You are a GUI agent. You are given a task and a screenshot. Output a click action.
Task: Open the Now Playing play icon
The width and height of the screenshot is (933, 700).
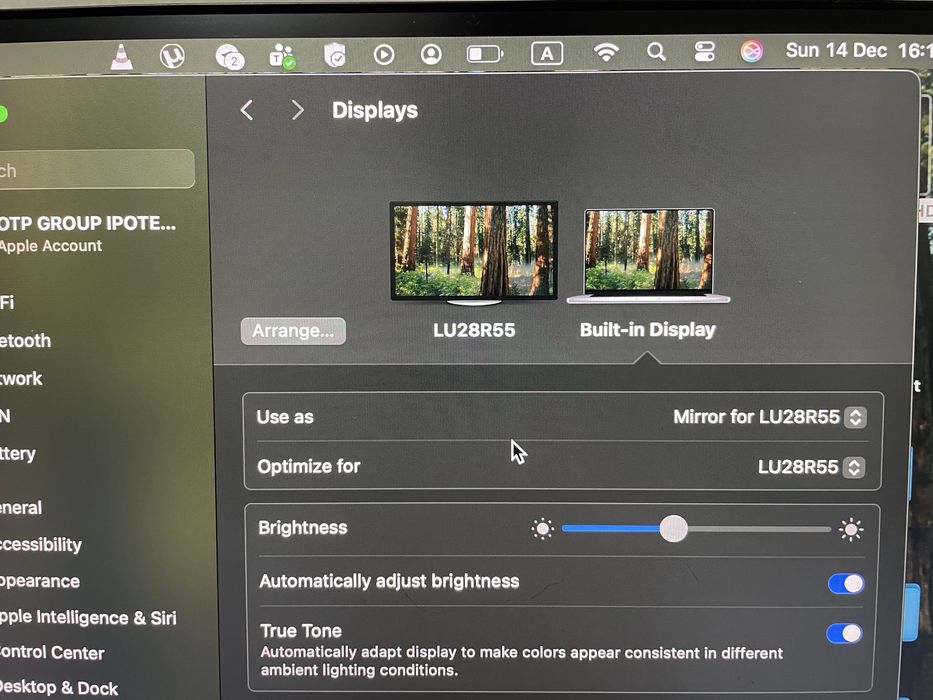pos(384,55)
